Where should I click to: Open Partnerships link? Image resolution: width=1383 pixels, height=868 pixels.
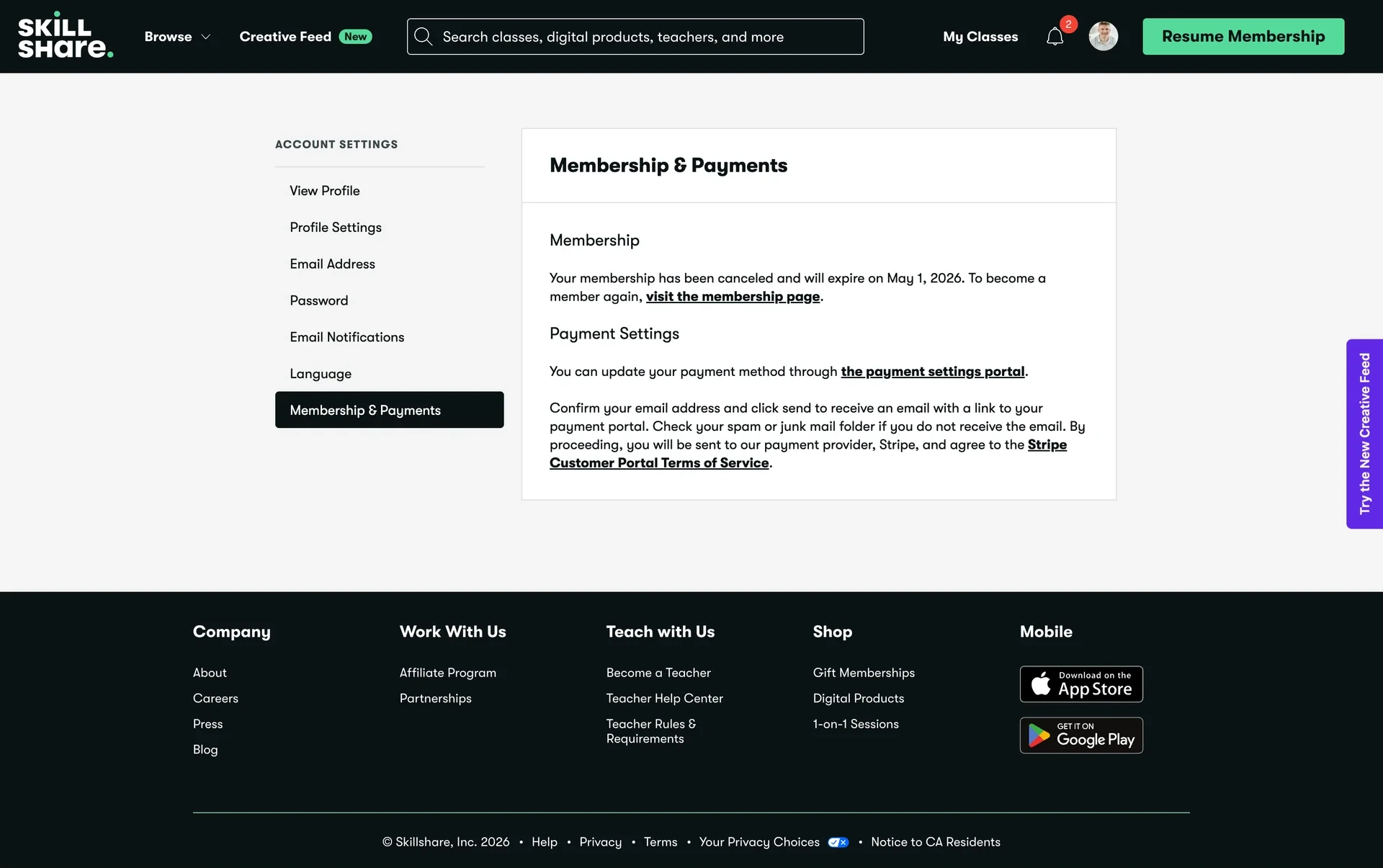[x=436, y=699]
